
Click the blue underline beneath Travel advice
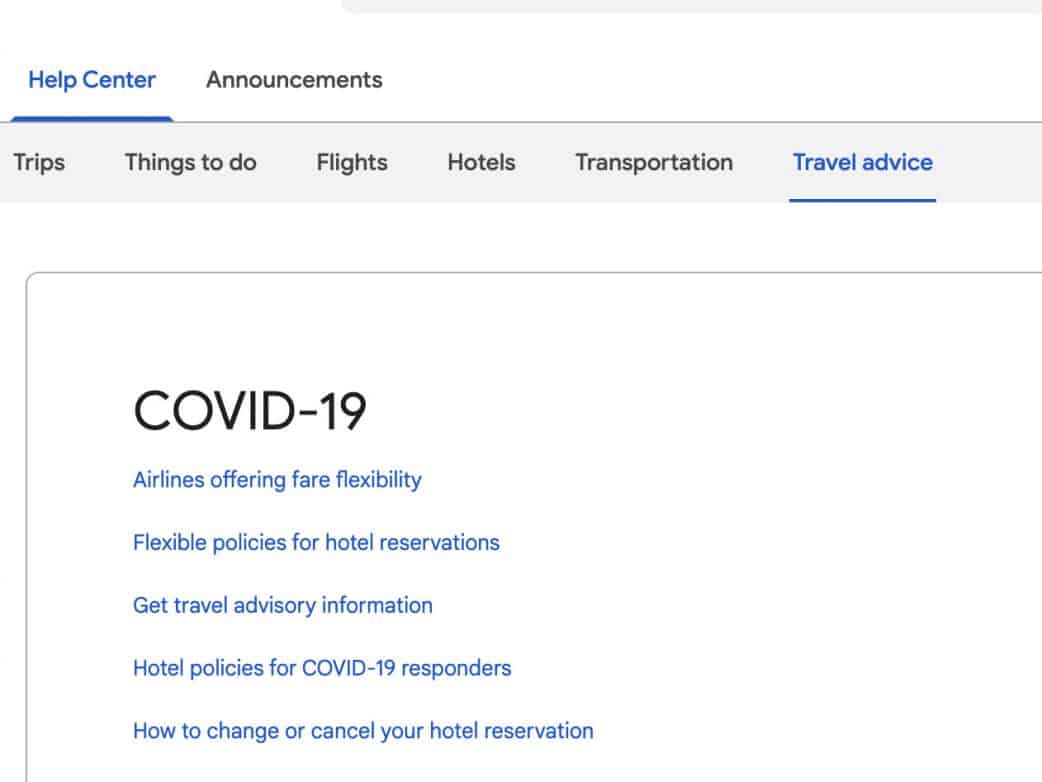[x=862, y=199]
